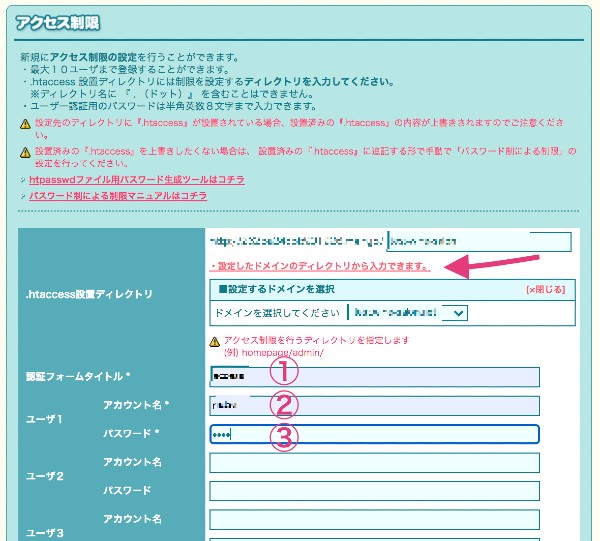Open the password restriction manual link
Screen dimensions: 600x541
[x=118, y=196]
